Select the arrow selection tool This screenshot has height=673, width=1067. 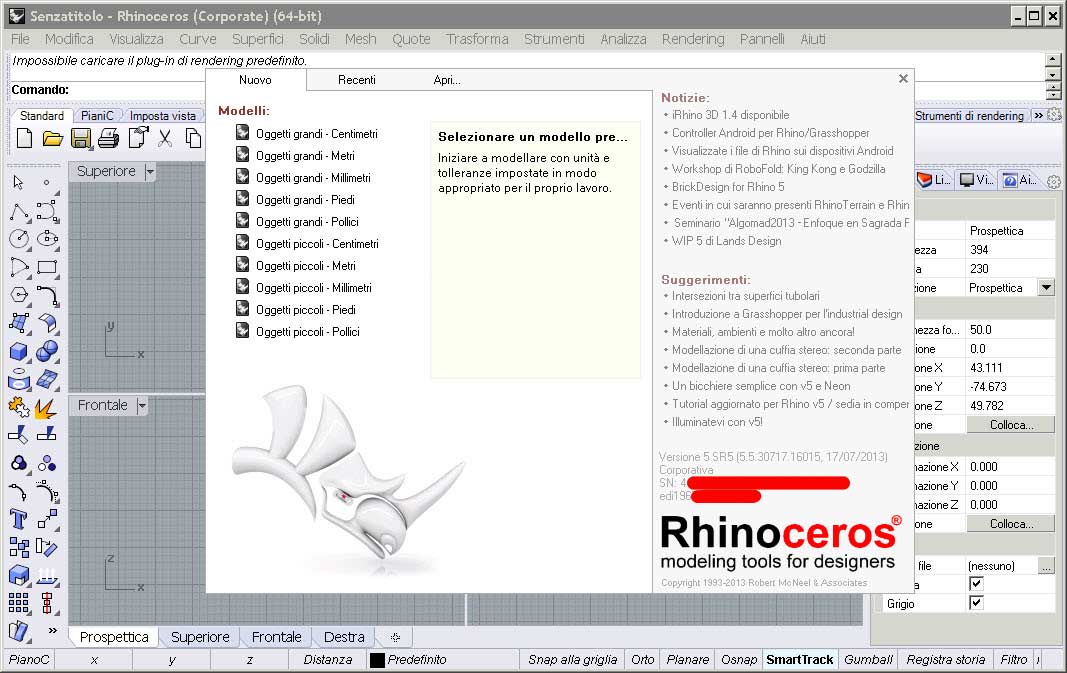pyautogui.click(x=18, y=182)
